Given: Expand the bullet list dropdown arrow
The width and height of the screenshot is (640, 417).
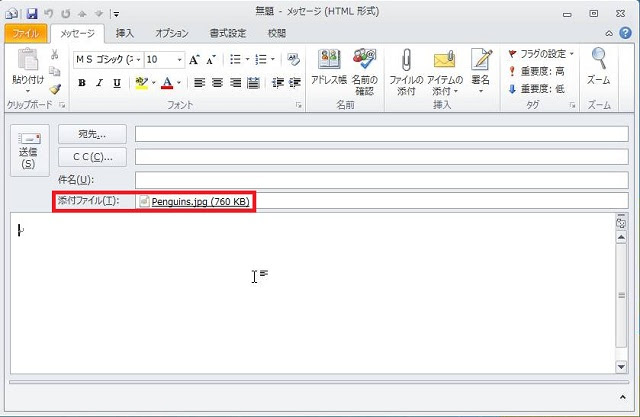Looking at the screenshot, I should (247, 60).
